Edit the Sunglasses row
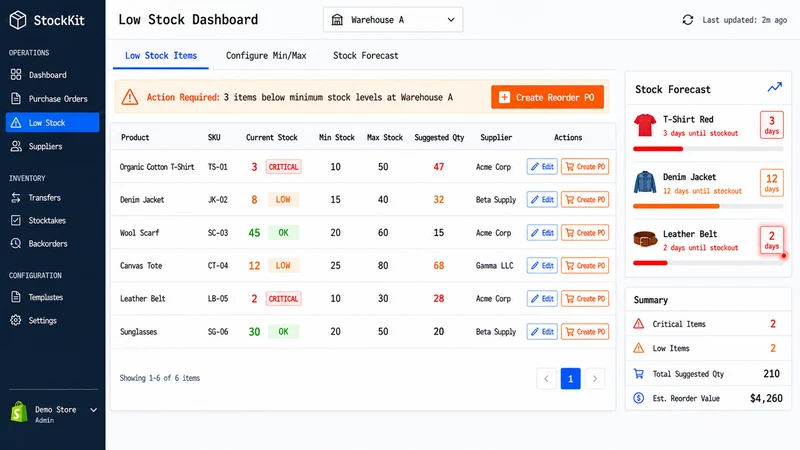The height and width of the screenshot is (450, 800). 542,332
